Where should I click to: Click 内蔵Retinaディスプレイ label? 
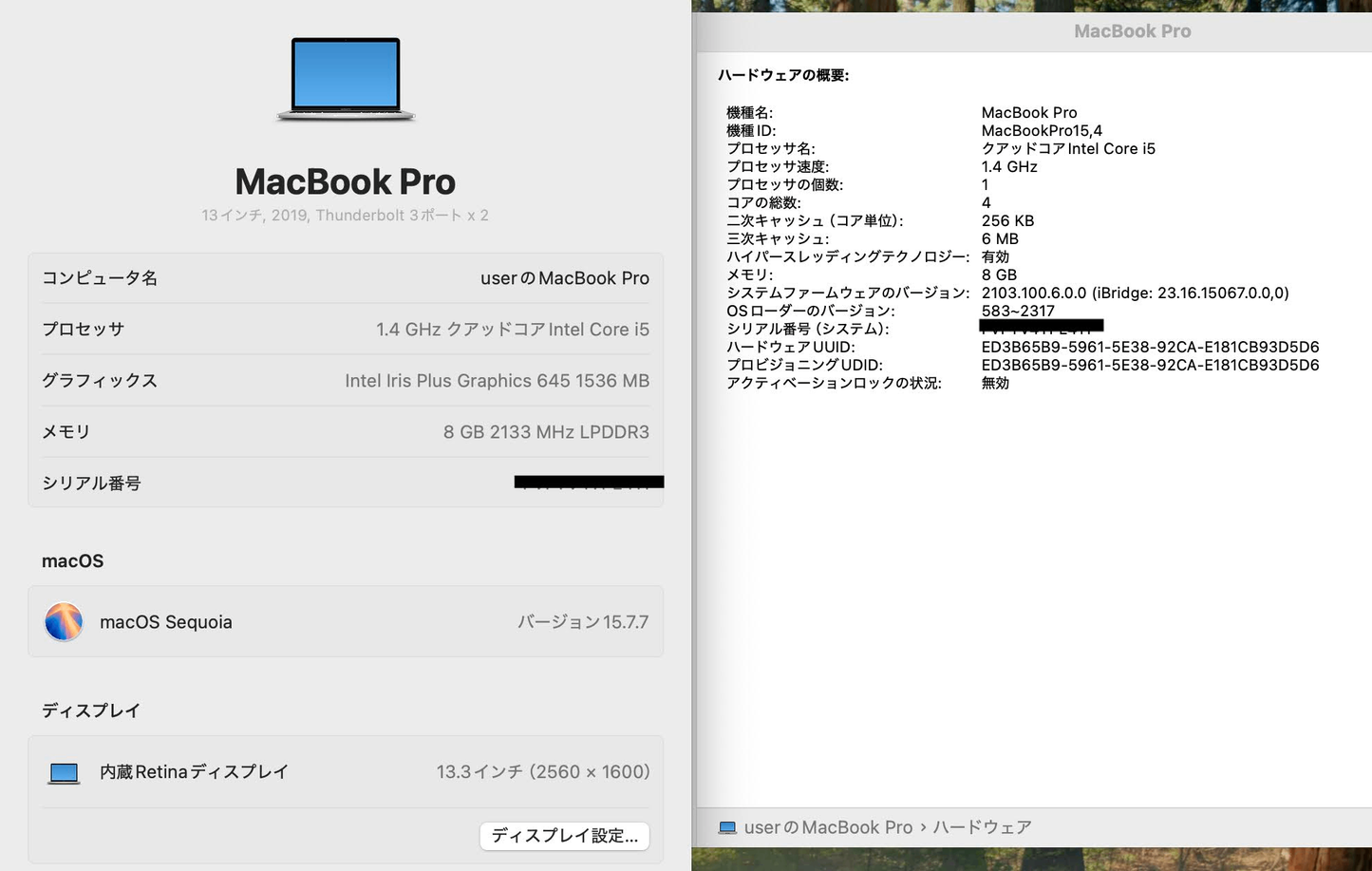click(194, 772)
